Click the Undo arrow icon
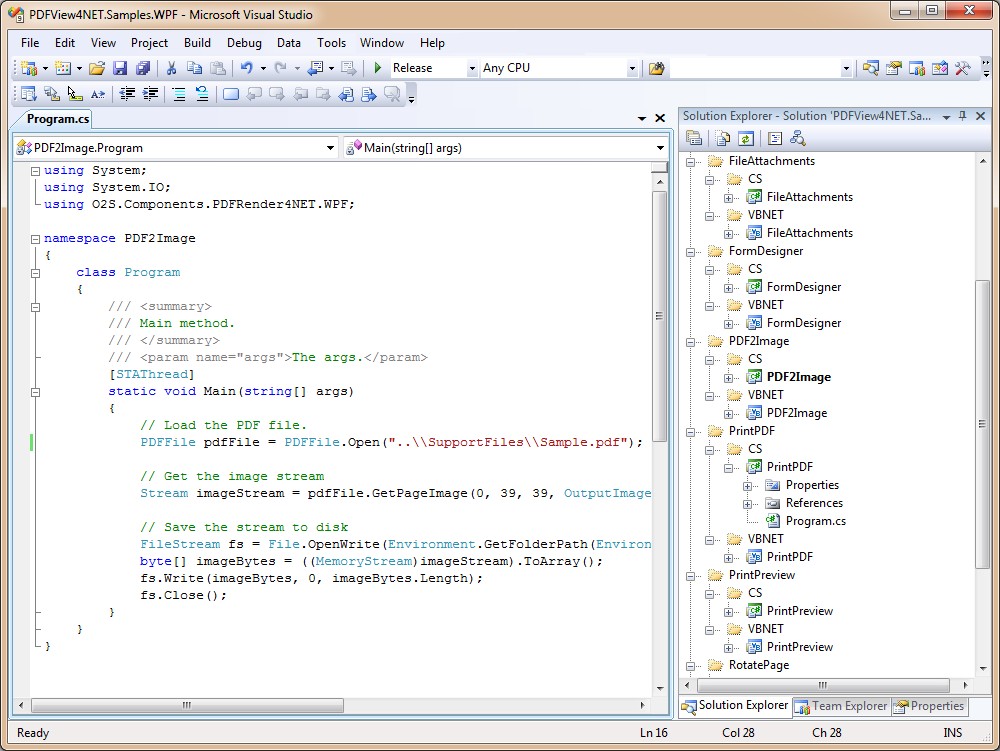Screen dimensions: 1000x751 coord(246,68)
